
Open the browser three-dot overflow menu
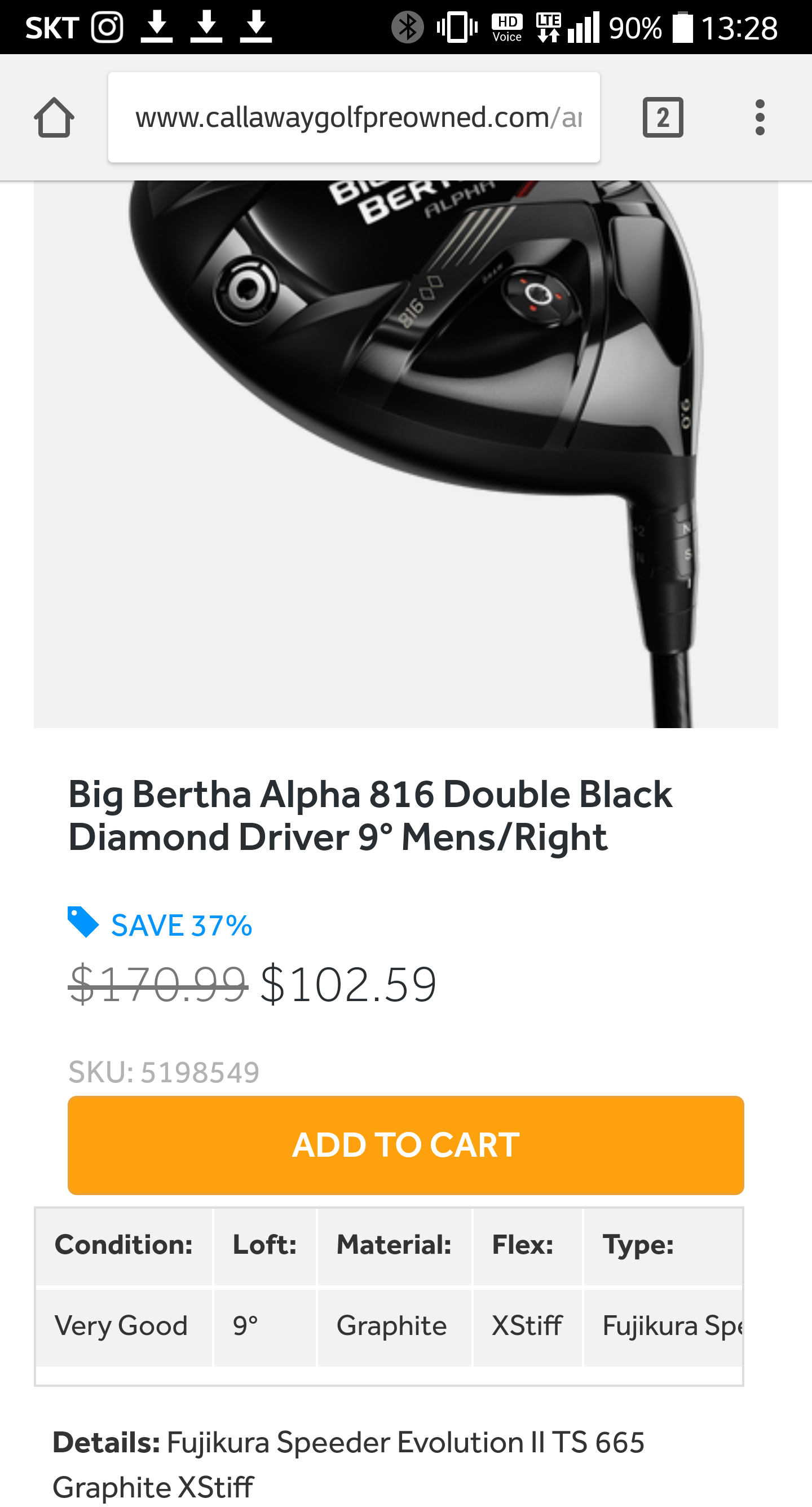pos(760,117)
